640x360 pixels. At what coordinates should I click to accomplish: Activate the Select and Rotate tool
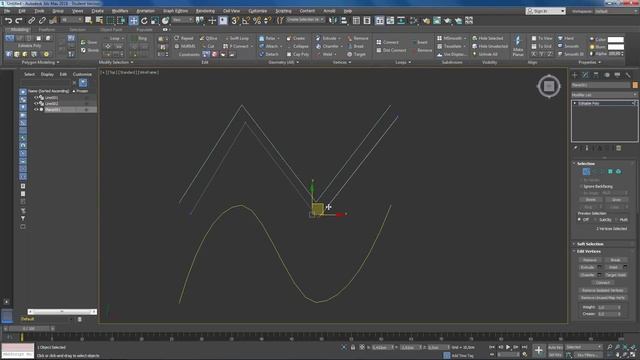[x=144, y=20]
